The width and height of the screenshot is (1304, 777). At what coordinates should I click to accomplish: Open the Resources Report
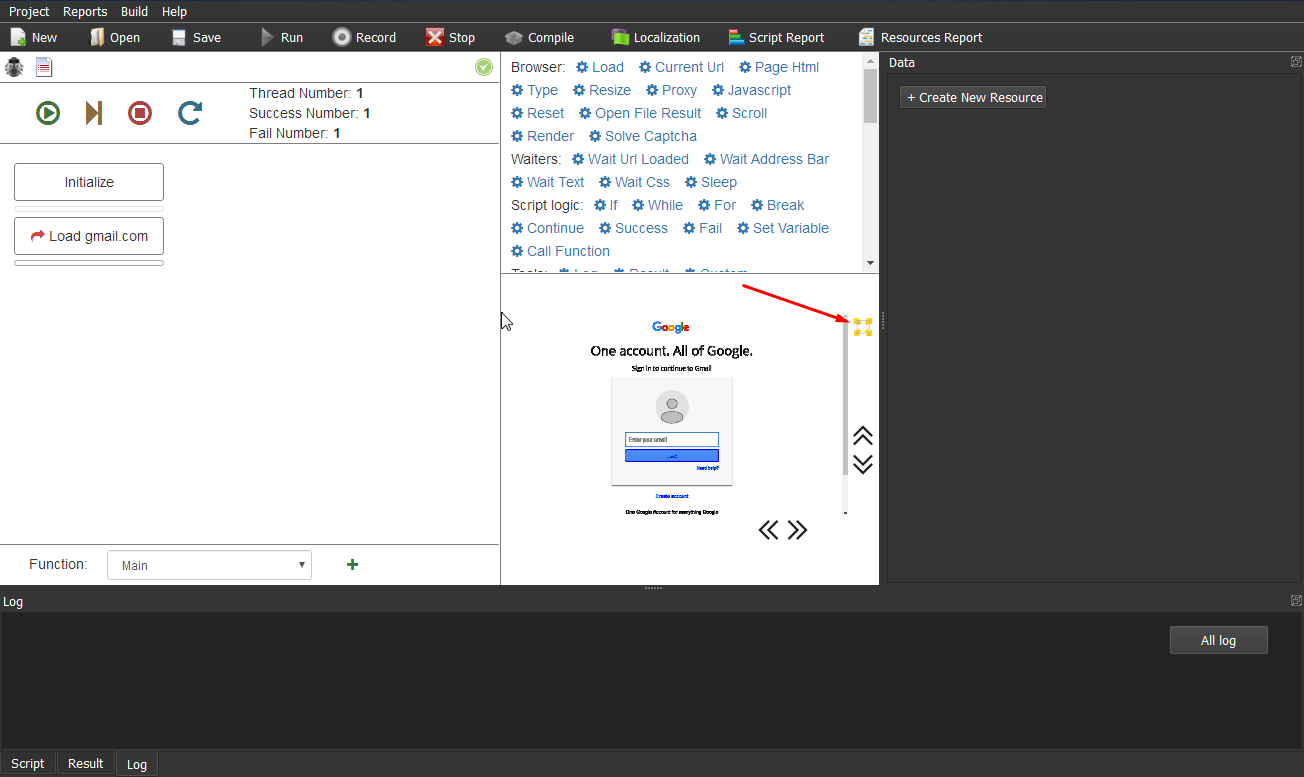(919, 37)
